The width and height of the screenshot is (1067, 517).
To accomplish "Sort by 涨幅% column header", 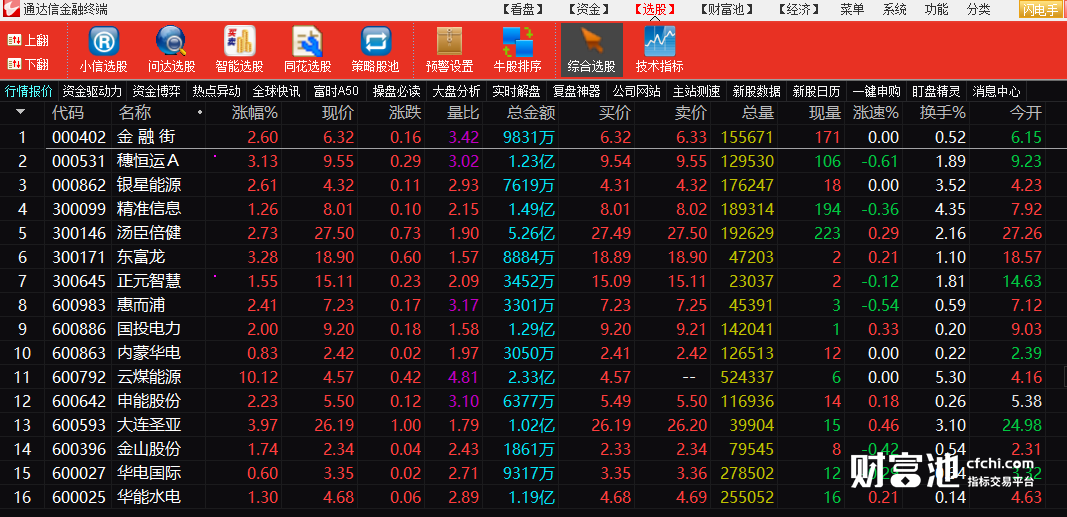I will click(255, 113).
